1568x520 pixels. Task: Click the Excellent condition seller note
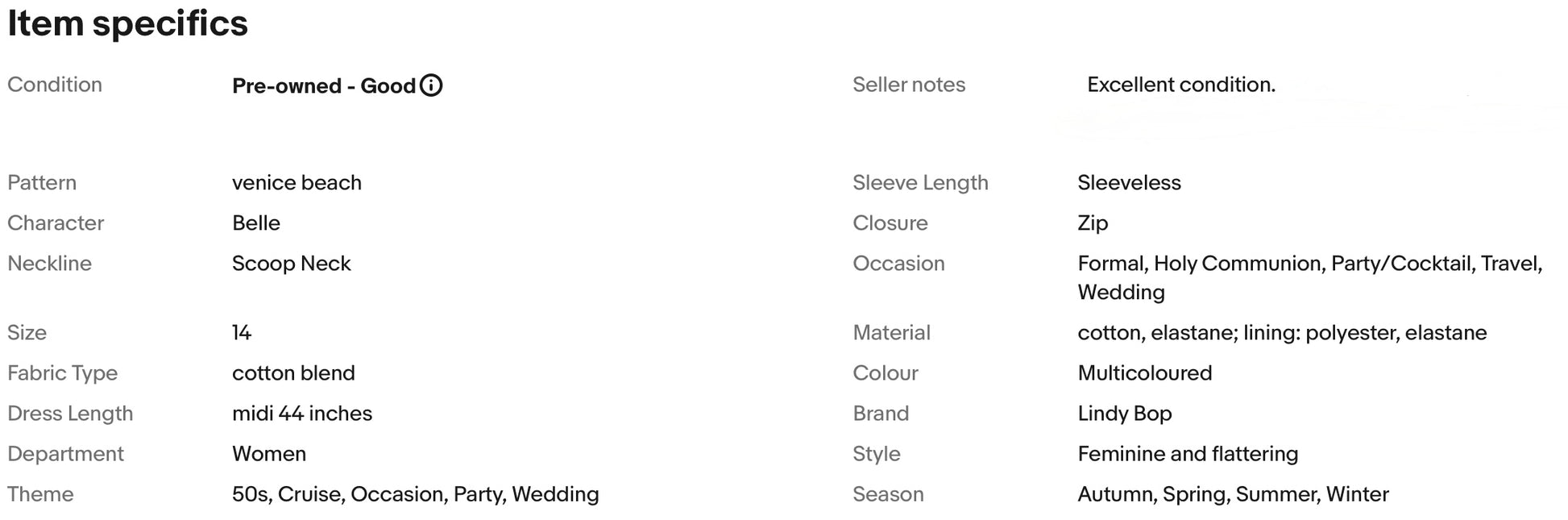point(1181,85)
